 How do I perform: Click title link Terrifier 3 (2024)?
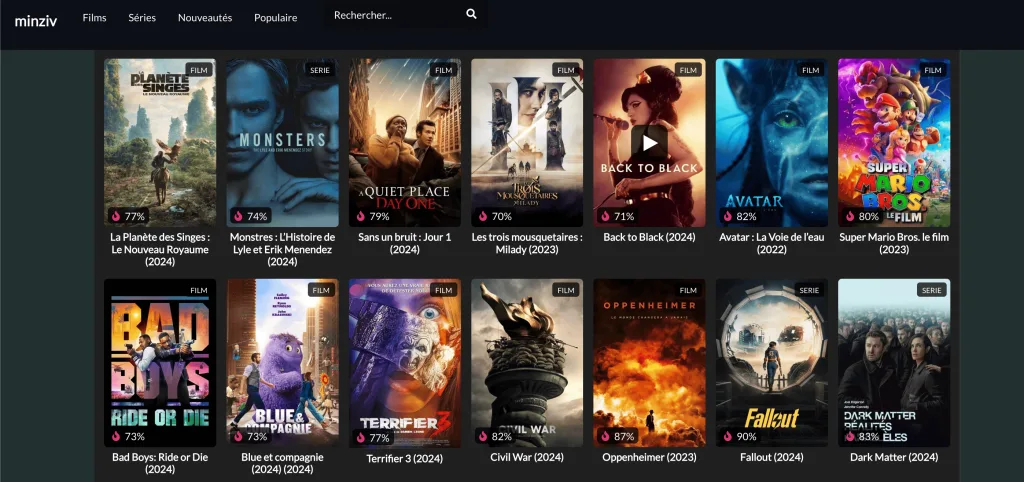[x=405, y=459]
